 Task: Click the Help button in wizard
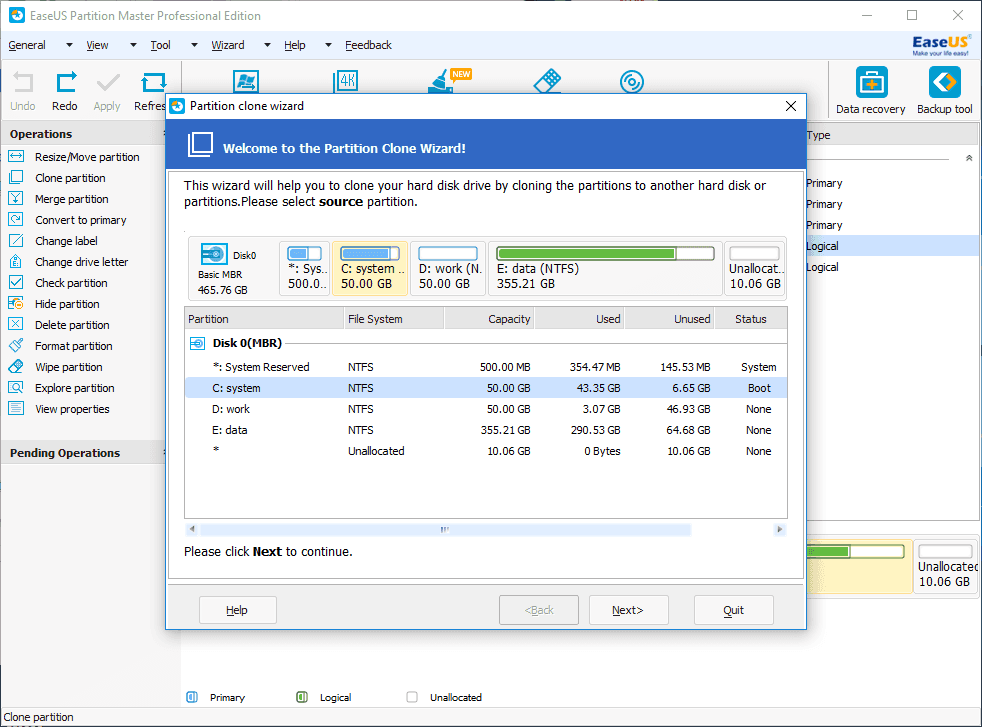pos(237,610)
